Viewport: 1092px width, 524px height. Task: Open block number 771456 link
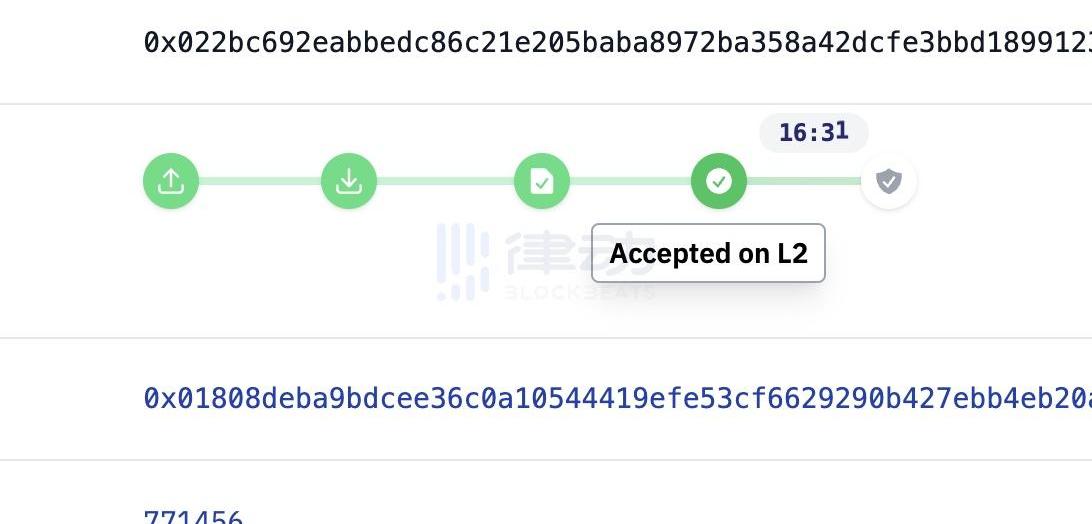coord(193,518)
